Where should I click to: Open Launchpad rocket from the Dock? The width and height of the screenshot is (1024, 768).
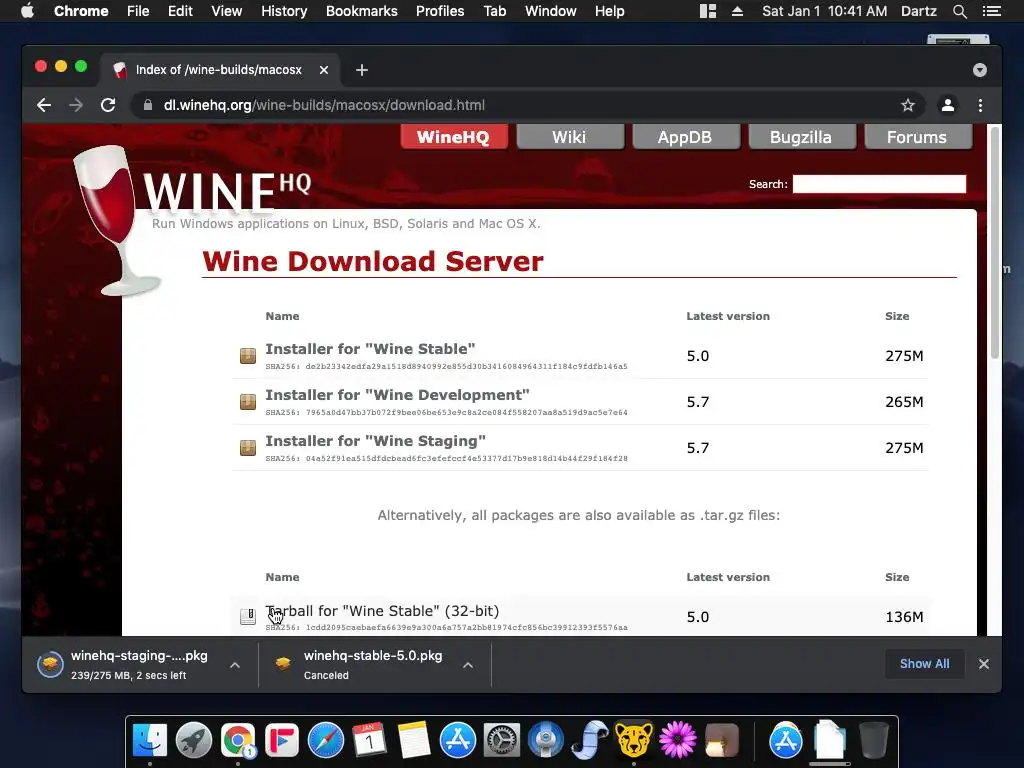tap(194, 741)
